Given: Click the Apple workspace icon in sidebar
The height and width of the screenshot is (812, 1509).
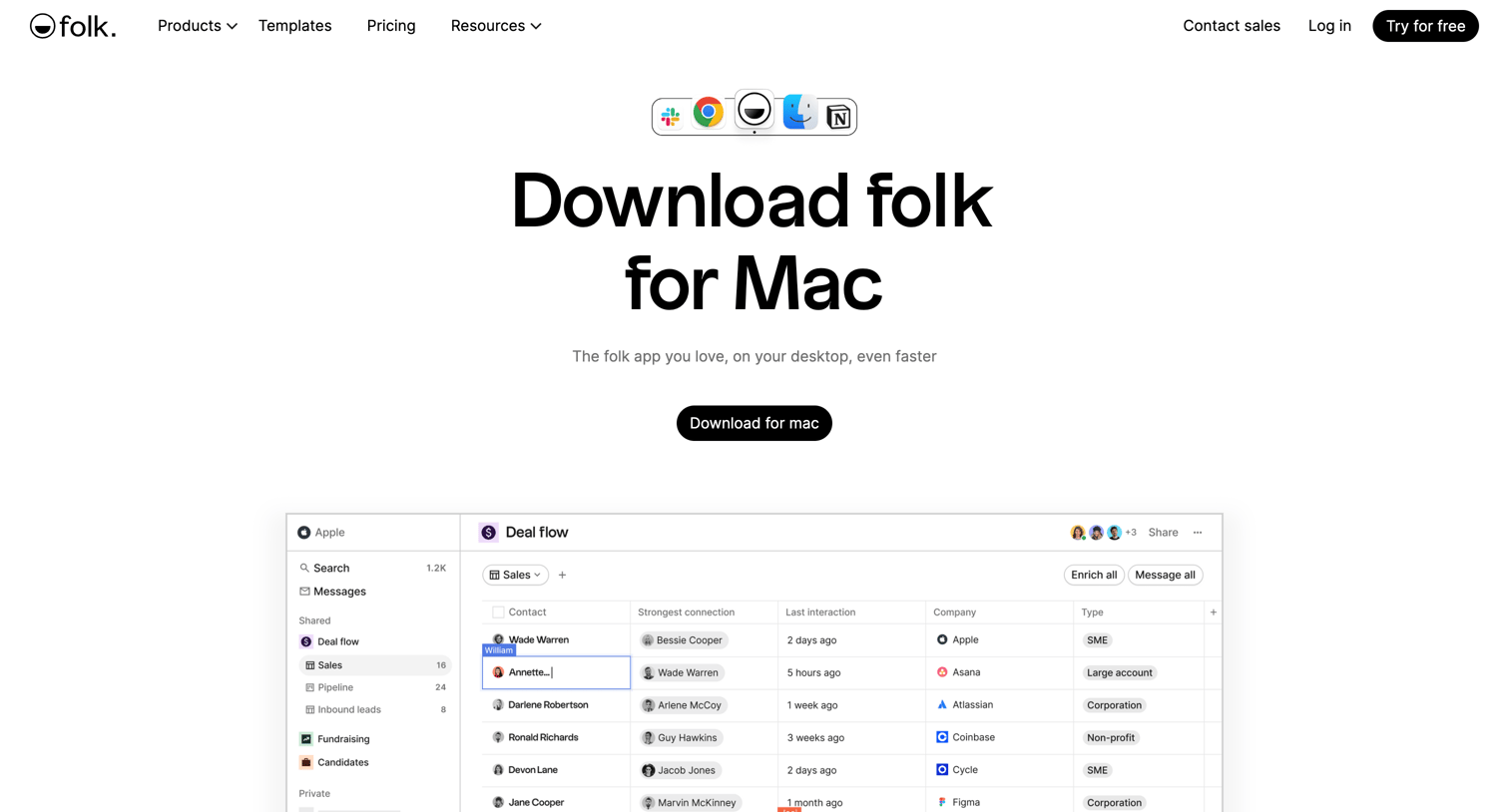Looking at the screenshot, I should (x=304, y=533).
